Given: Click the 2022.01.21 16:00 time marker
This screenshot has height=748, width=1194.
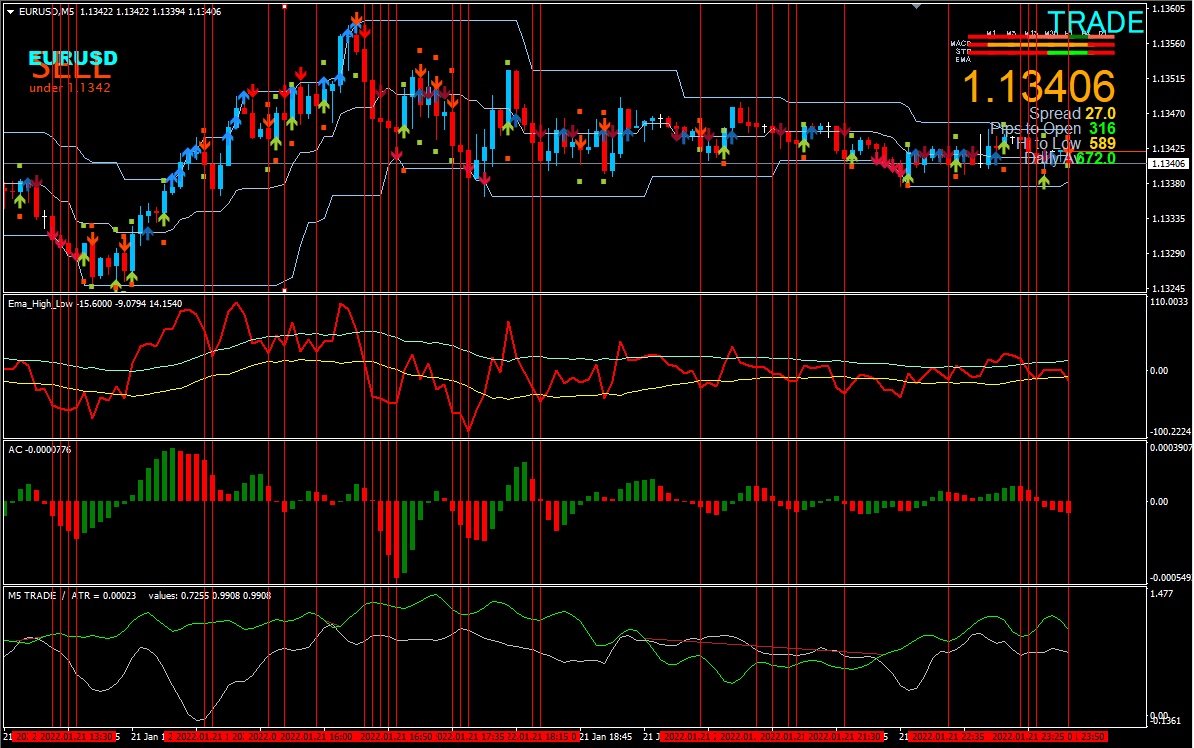Looking at the screenshot, I should pyautogui.click(x=316, y=737).
